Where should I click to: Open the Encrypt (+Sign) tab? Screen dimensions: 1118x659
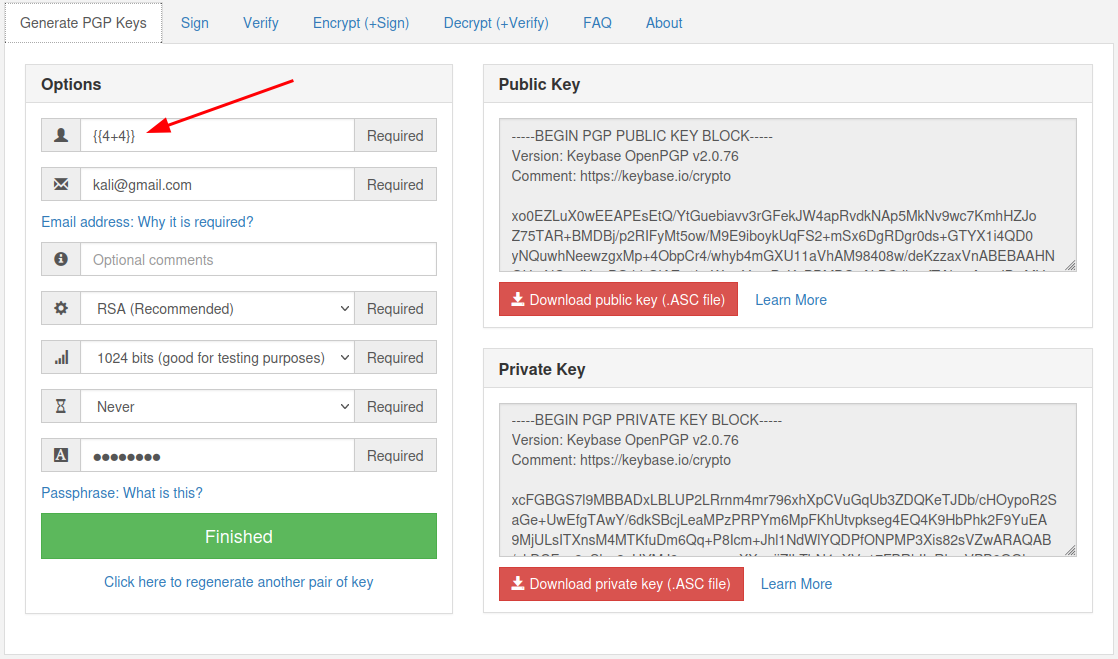click(360, 23)
